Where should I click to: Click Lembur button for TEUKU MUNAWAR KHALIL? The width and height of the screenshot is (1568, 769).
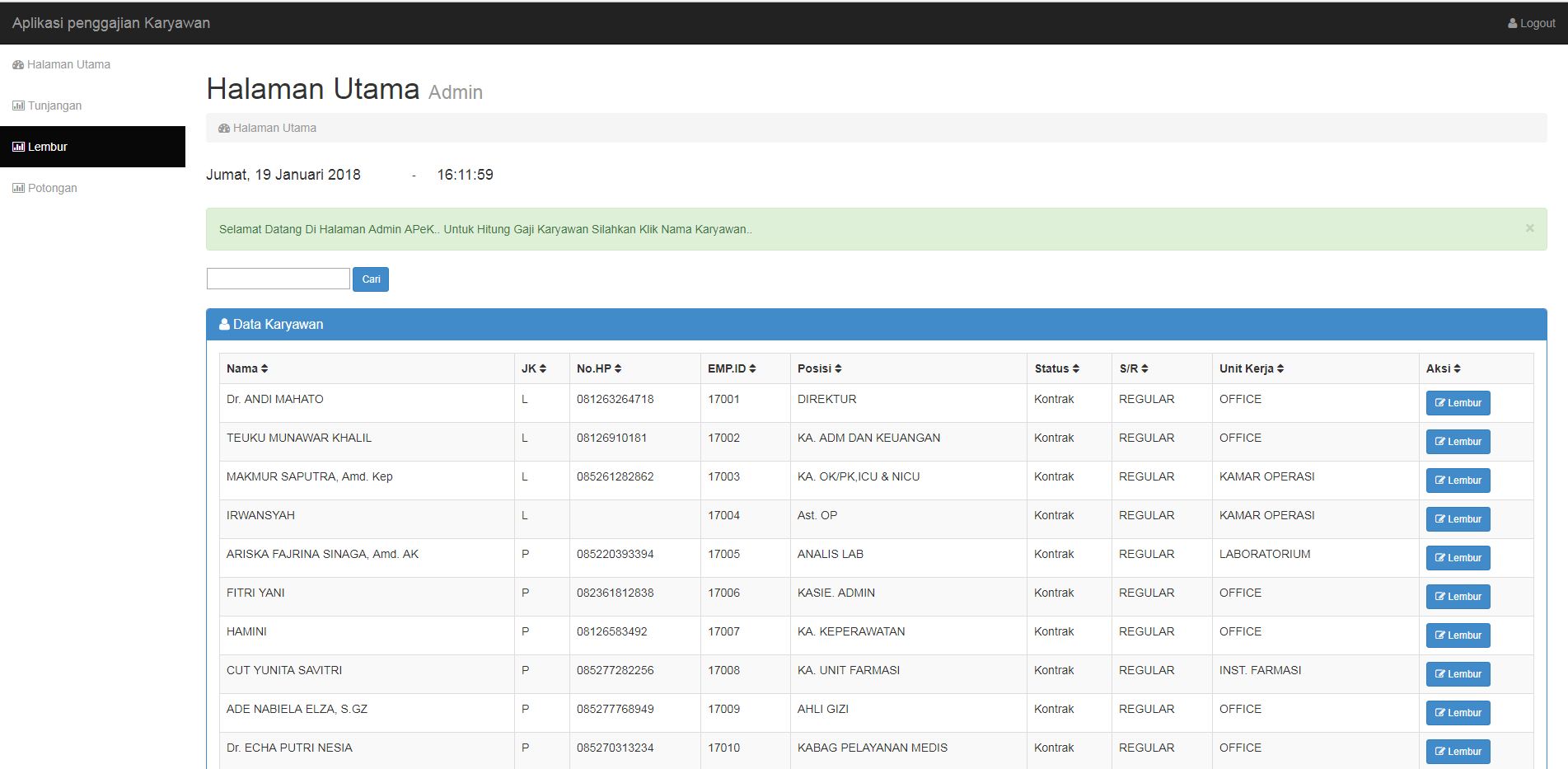tap(1458, 442)
